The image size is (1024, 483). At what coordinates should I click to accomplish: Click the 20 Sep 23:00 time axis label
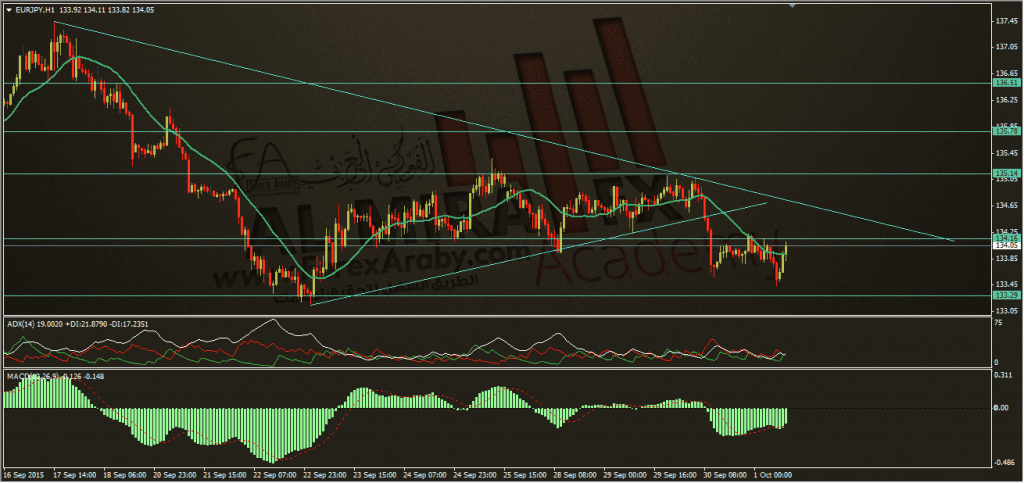(173, 475)
